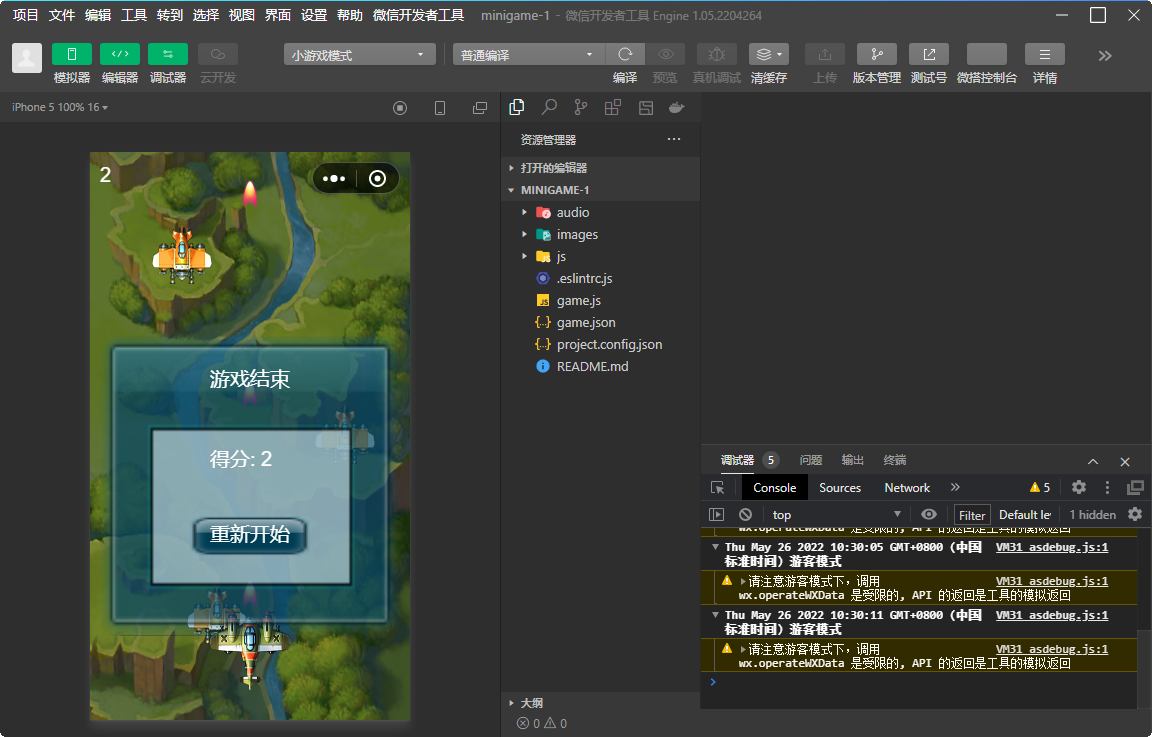Open the iPhone 5 device selector dropdown

60,107
